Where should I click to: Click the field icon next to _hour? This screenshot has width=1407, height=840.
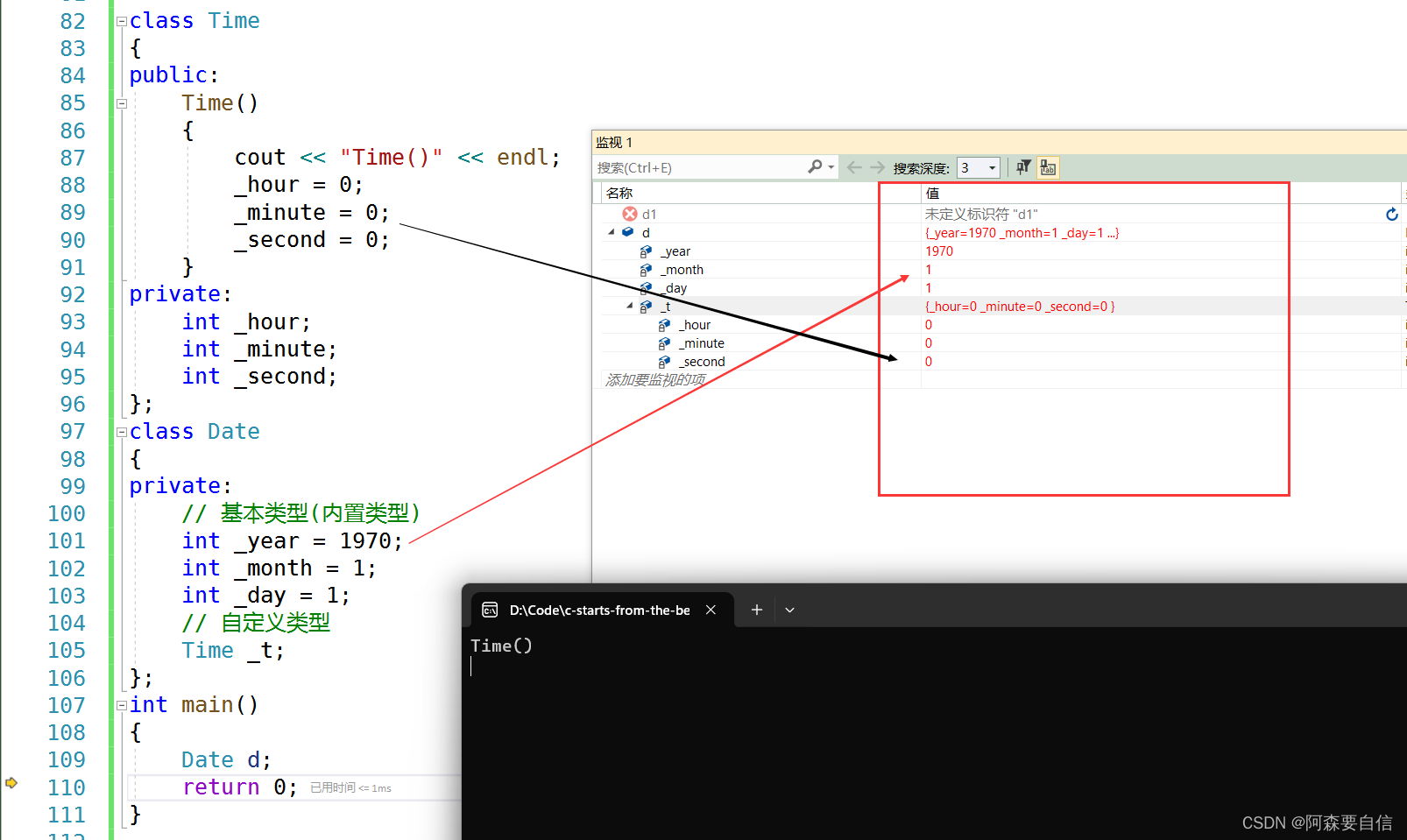pyautogui.click(x=664, y=325)
